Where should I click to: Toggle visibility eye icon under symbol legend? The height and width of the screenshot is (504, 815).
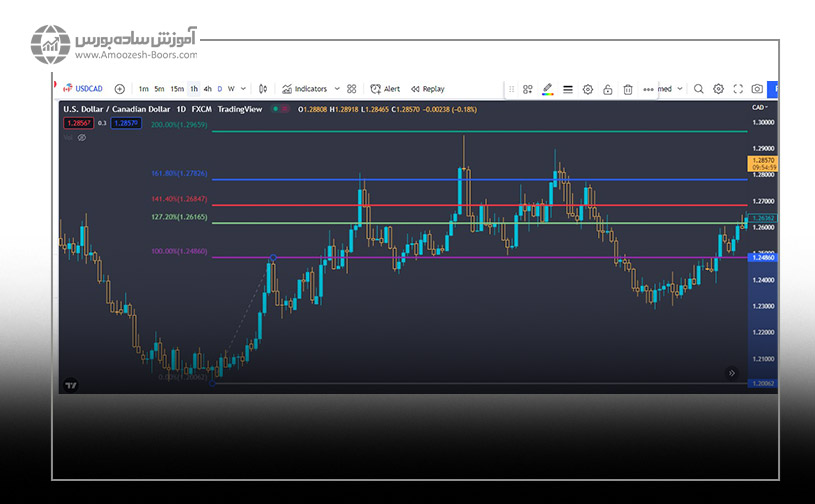(x=82, y=137)
